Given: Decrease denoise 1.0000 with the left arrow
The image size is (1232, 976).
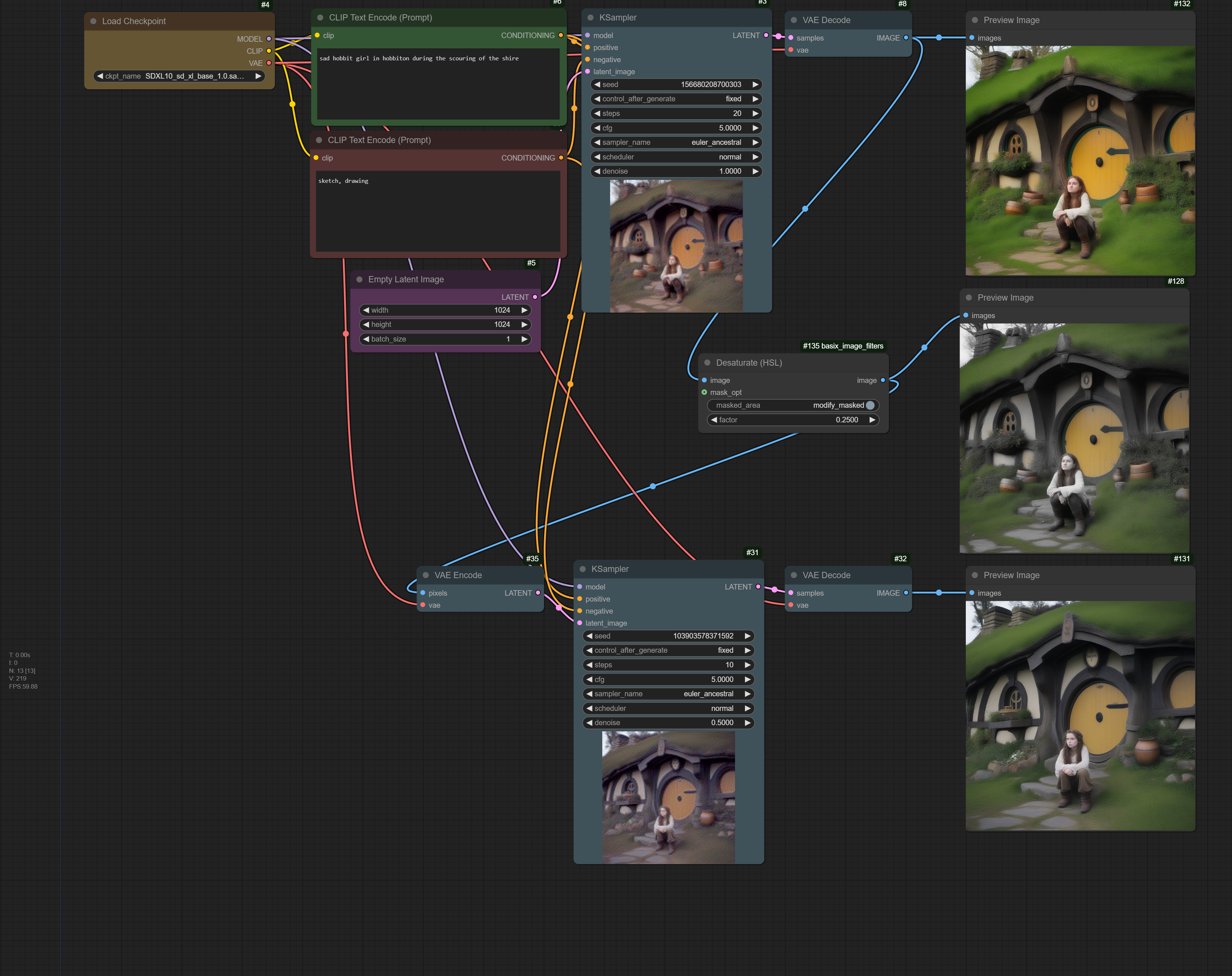Looking at the screenshot, I should click(597, 171).
